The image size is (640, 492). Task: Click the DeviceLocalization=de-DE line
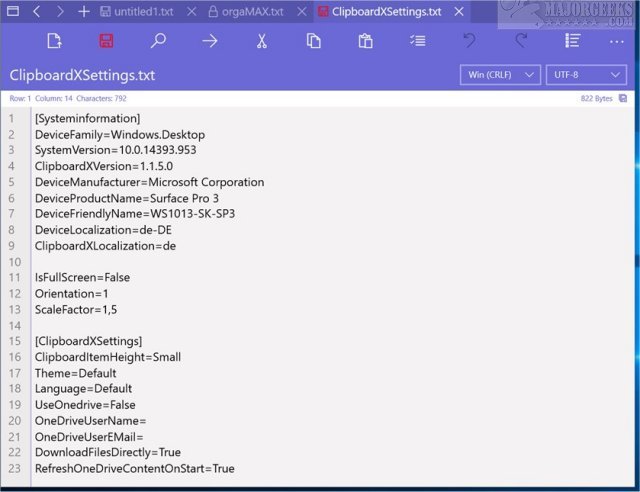tap(103, 230)
